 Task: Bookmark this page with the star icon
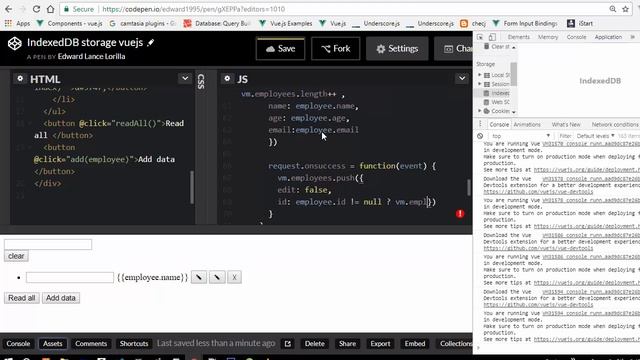[625, 9]
